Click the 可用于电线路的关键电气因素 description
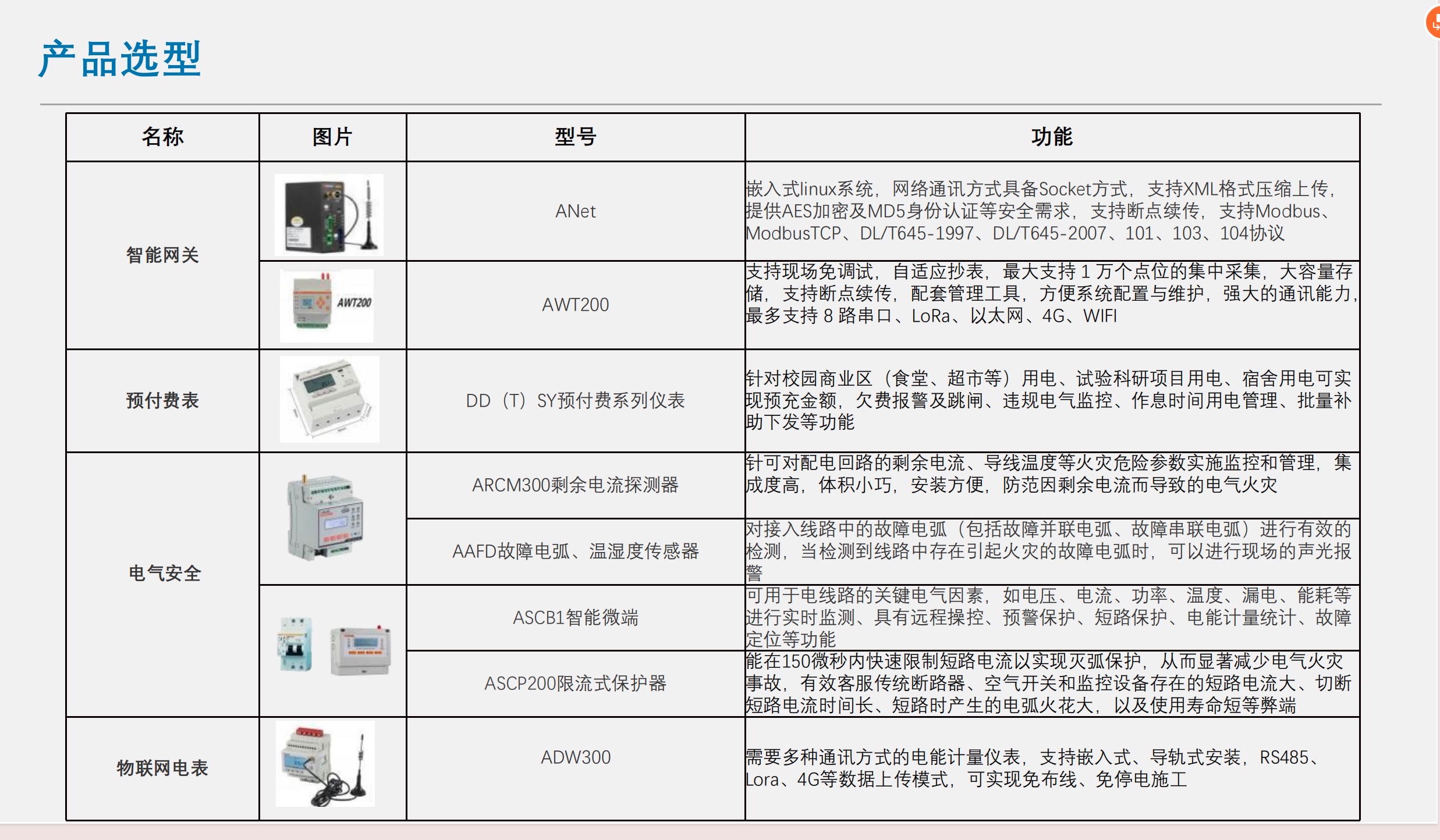Viewport: 1440px width, 840px height. point(1048,617)
